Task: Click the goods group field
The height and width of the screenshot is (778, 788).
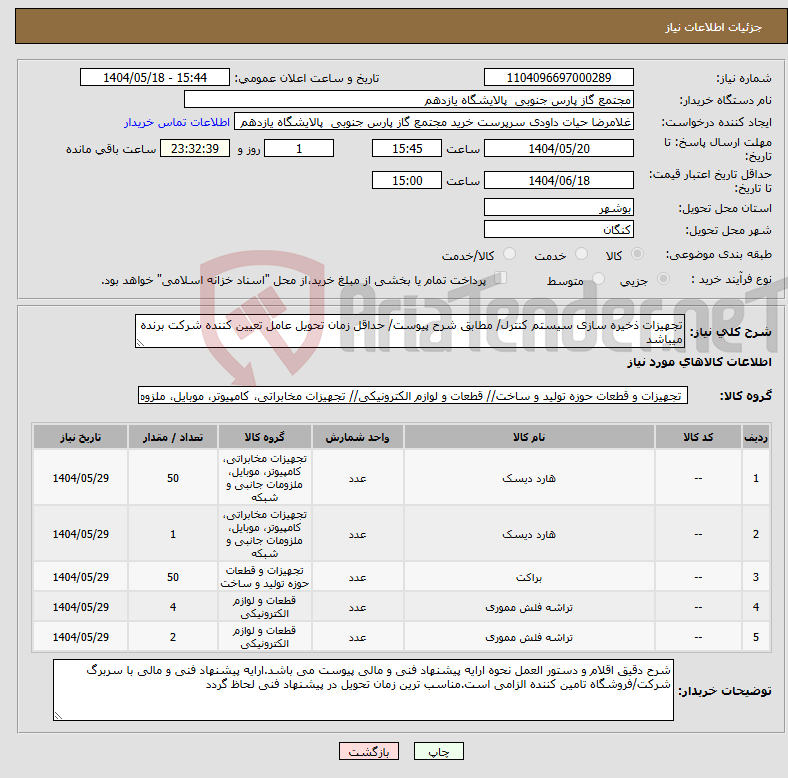Action: click(413, 396)
